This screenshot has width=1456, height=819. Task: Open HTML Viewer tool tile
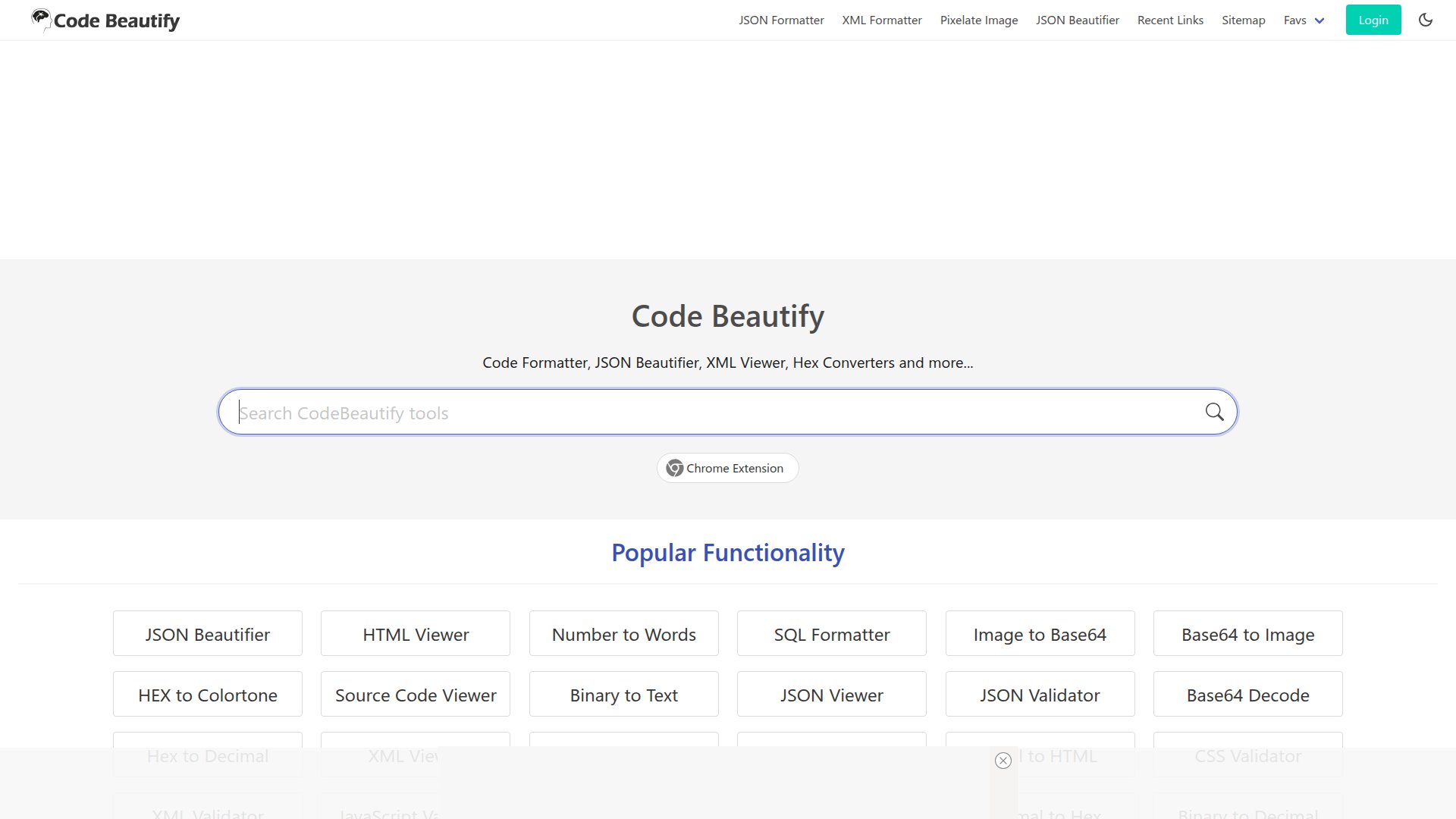pos(416,633)
